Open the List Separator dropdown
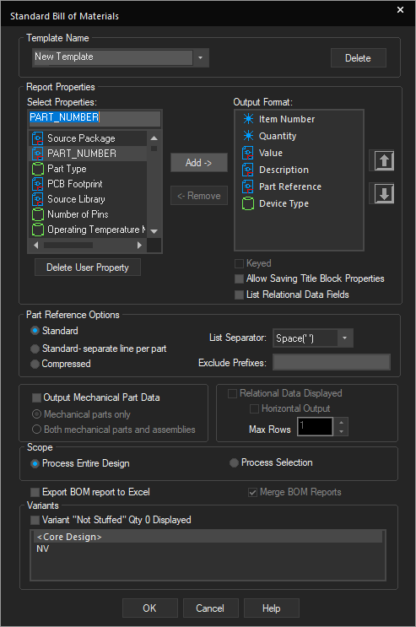416x627 pixels. (344, 338)
